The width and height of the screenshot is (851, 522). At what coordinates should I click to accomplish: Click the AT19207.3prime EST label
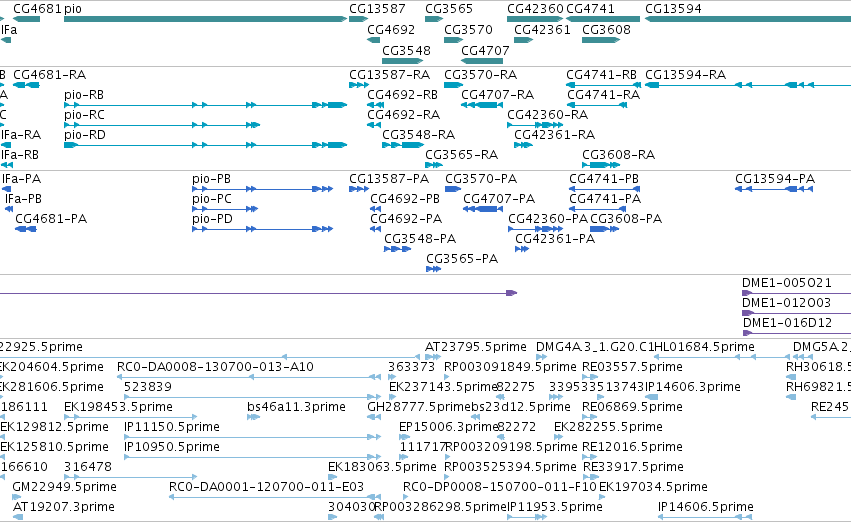63,507
